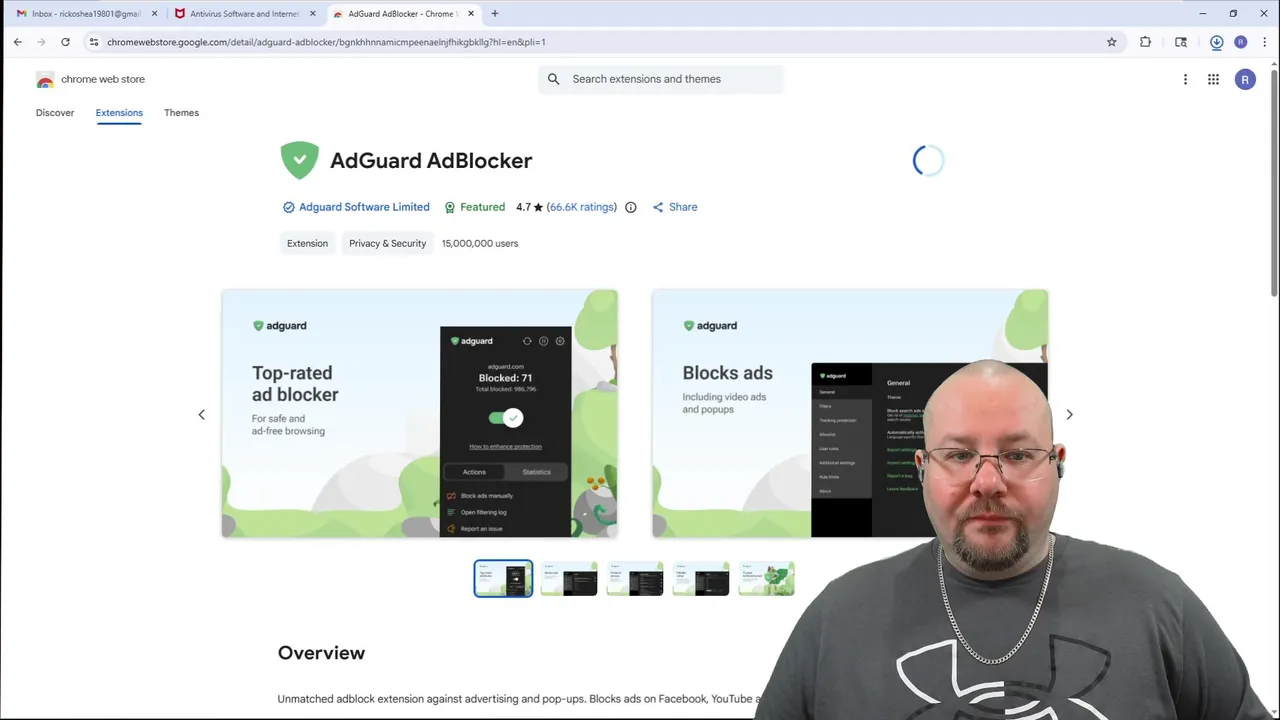Viewport: 1280px width, 720px height.
Task: Go forward in Chrome history
Action: pos(41,42)
